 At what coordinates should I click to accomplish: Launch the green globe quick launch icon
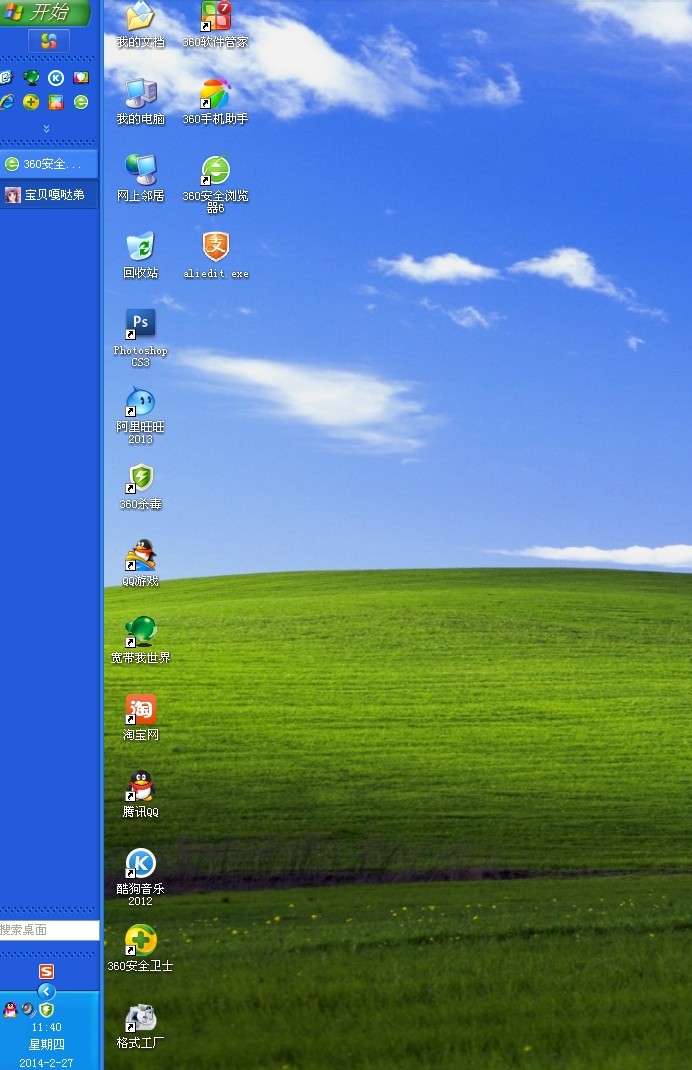click(x=31, y=78)
